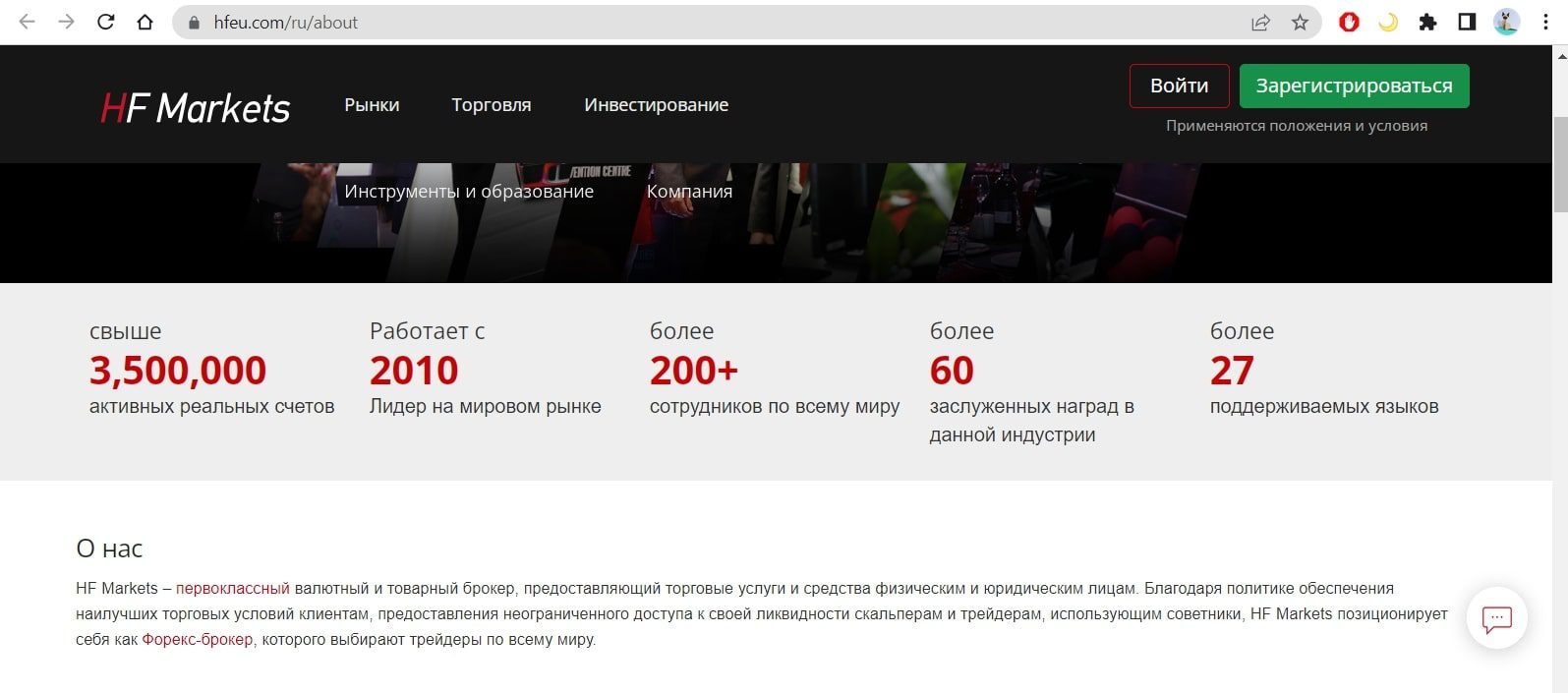Click the 60 awards figure
Screen dimensions: 1568x693
[x=952, y=371]
